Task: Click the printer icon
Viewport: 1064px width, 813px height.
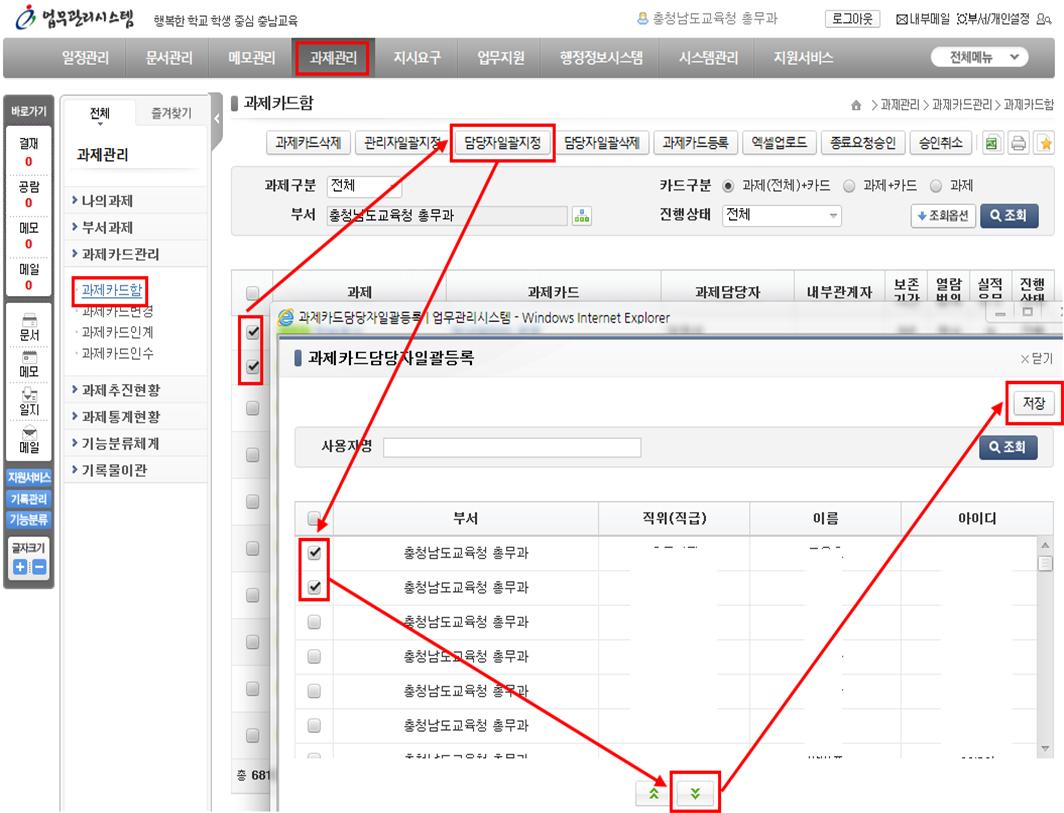Action: [x=1019, y=143]
